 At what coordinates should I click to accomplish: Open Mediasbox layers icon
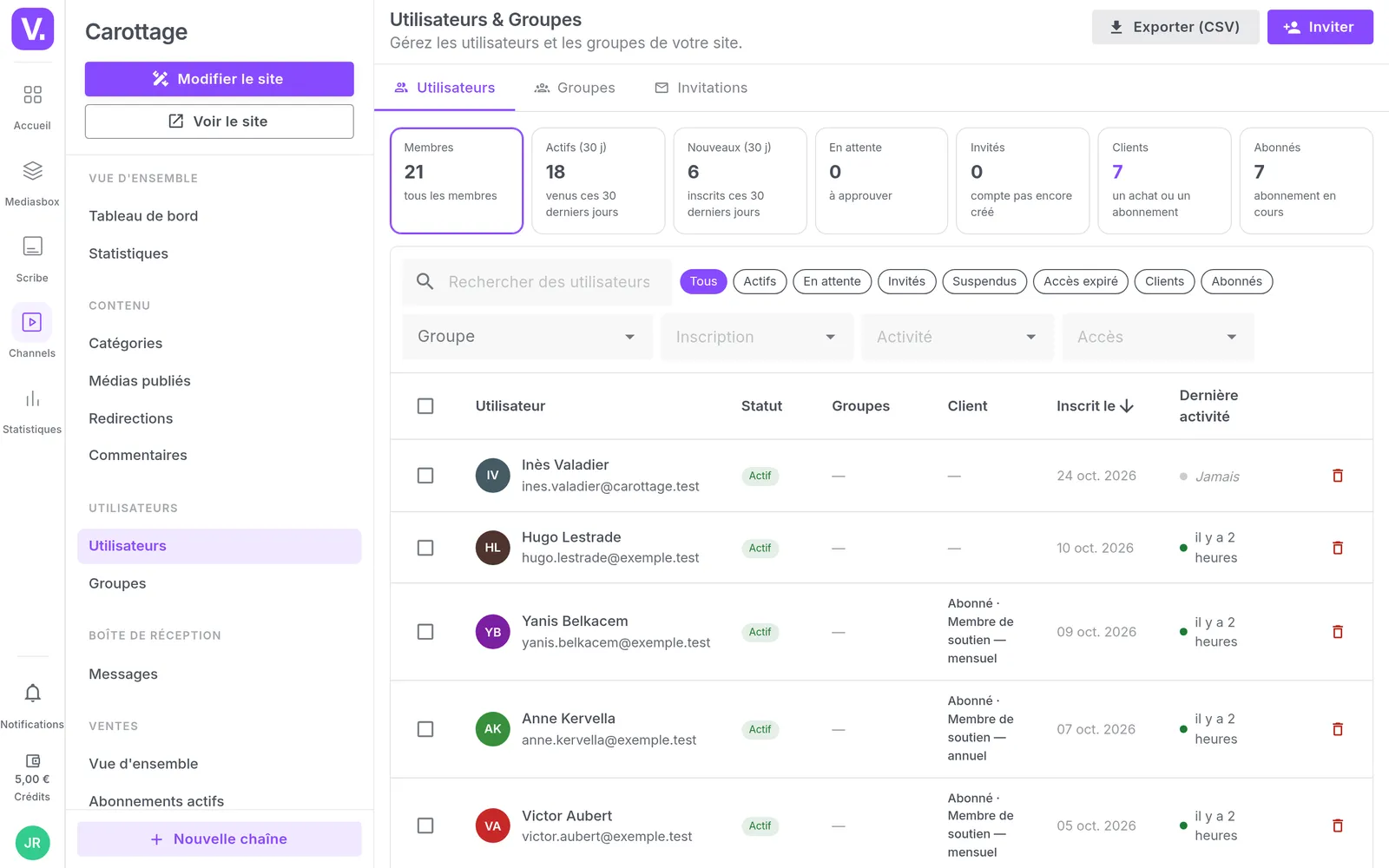click(x=32, y=171)
